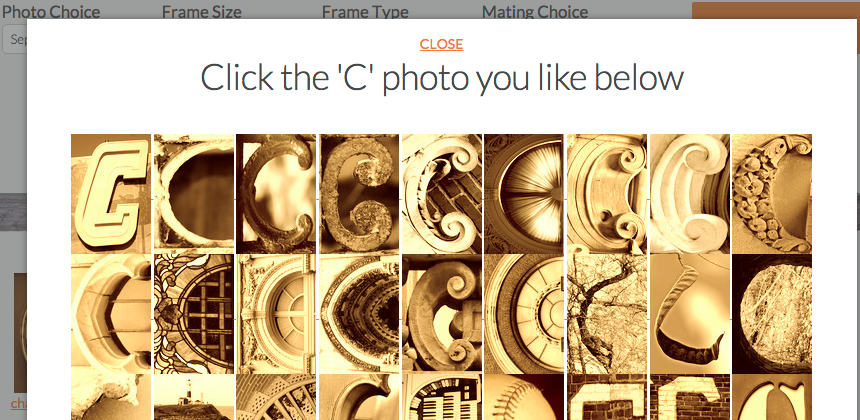Pick the ornate arched window 'C' photo
Viewport: 860px width, 420px height.
[276, 314]
